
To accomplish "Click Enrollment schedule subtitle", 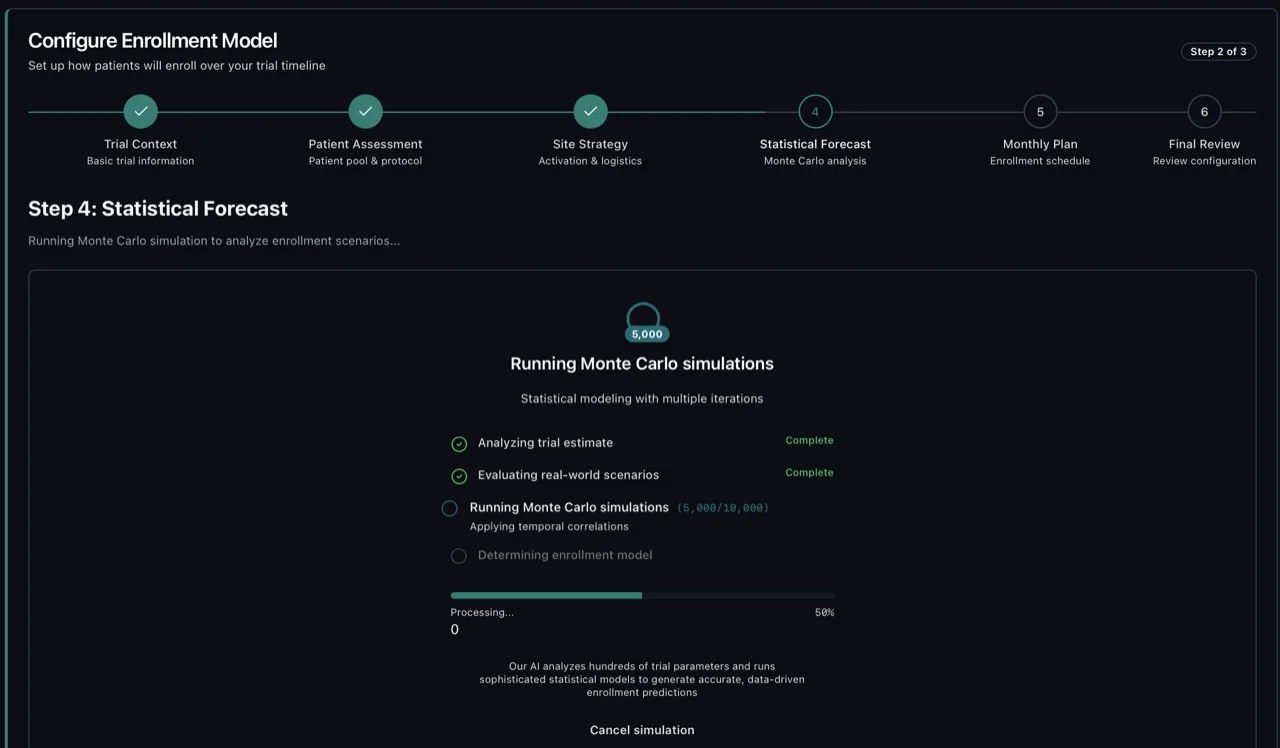I will 1040,161.
